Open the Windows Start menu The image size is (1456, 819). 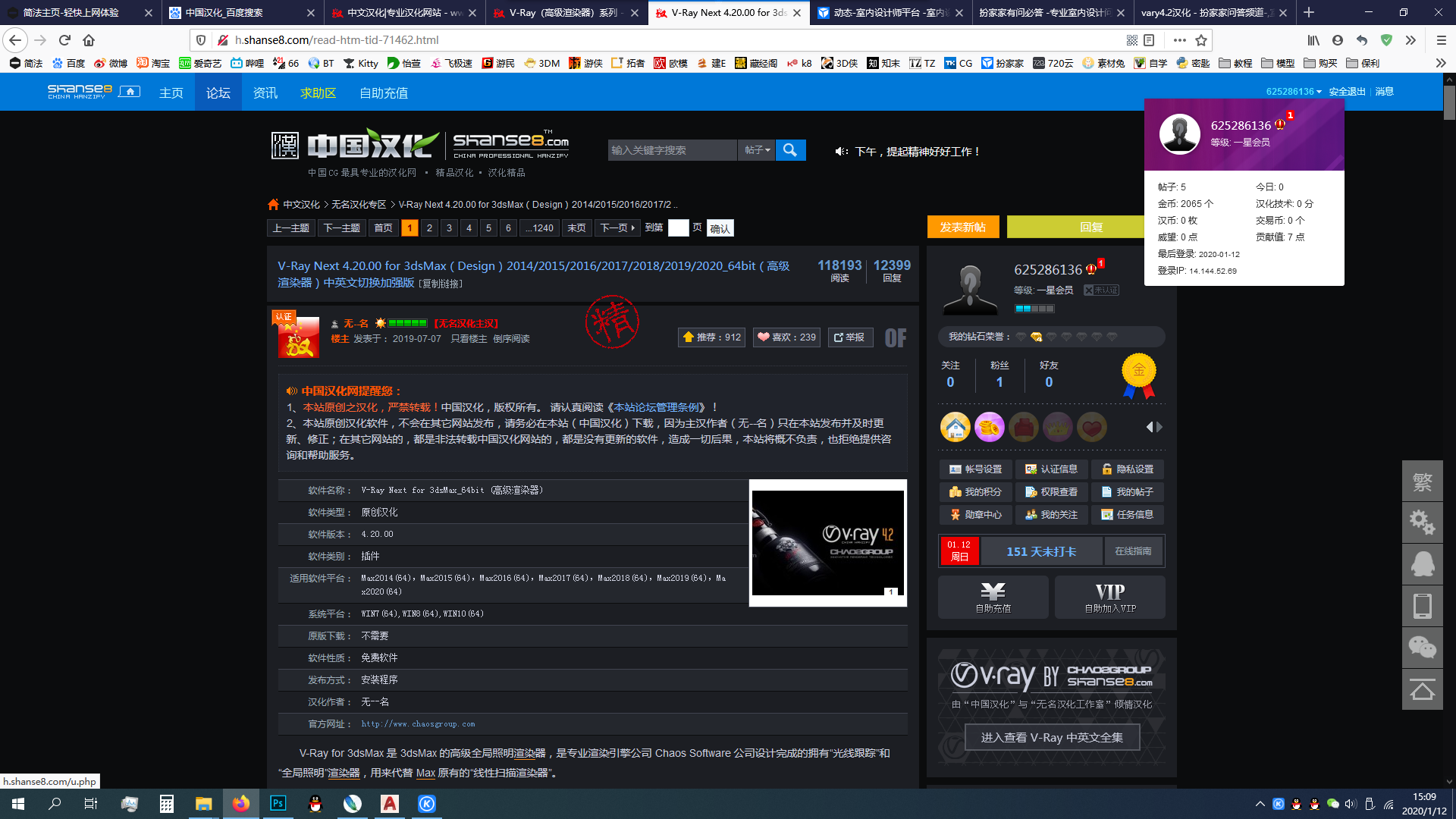point(18,804)
